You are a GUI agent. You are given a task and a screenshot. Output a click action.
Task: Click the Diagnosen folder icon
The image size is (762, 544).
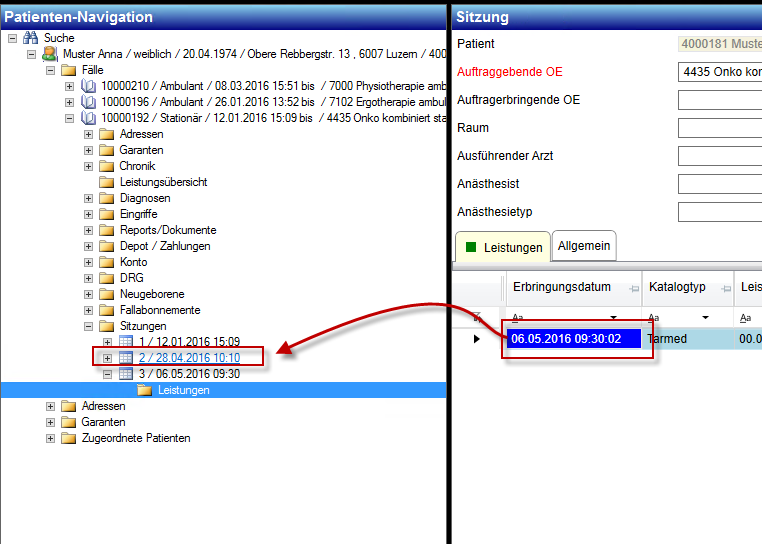pos(106,198)
